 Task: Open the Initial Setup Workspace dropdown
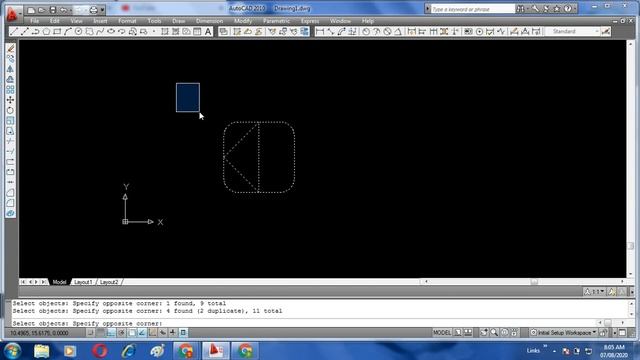click(x=563, y=333)
